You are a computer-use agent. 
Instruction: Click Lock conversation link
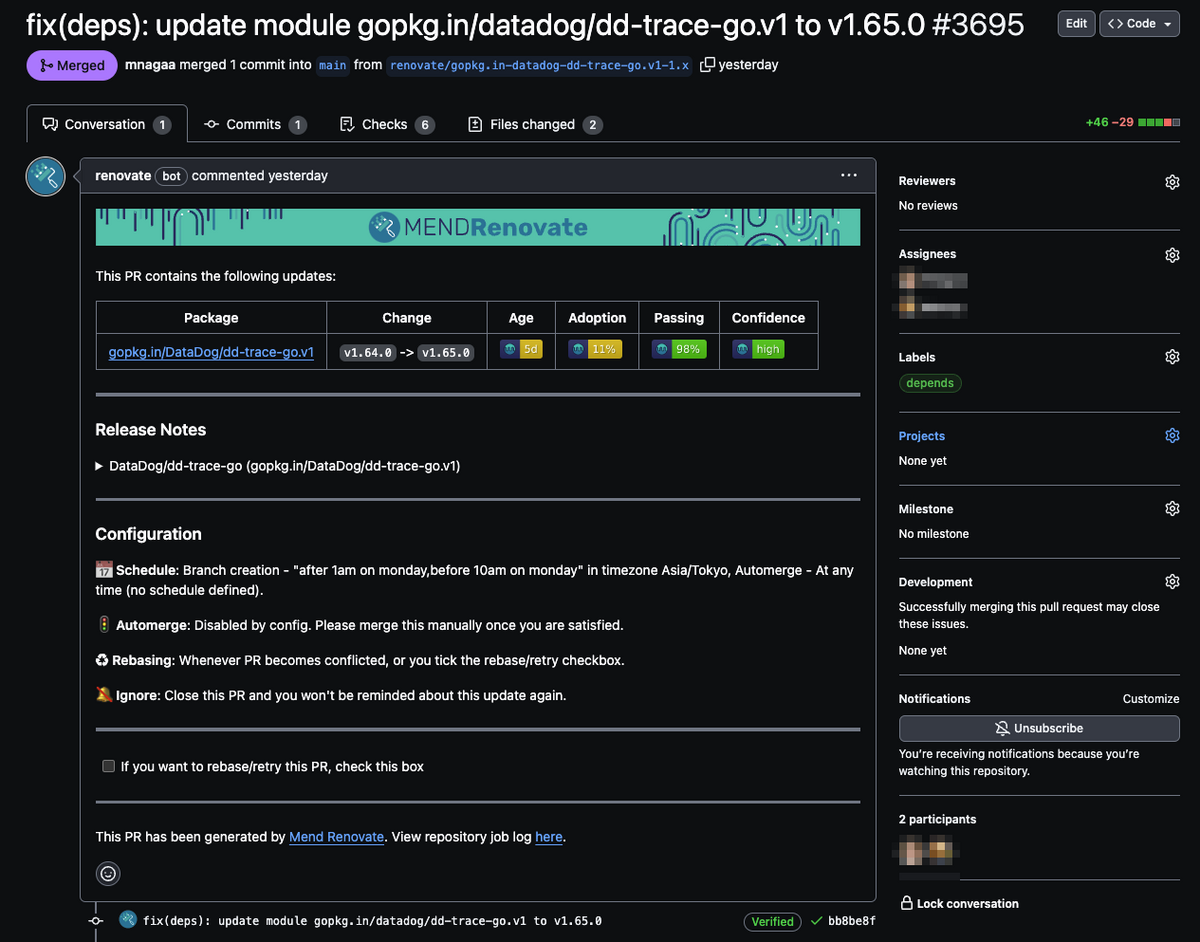click(x=959, y=903)
